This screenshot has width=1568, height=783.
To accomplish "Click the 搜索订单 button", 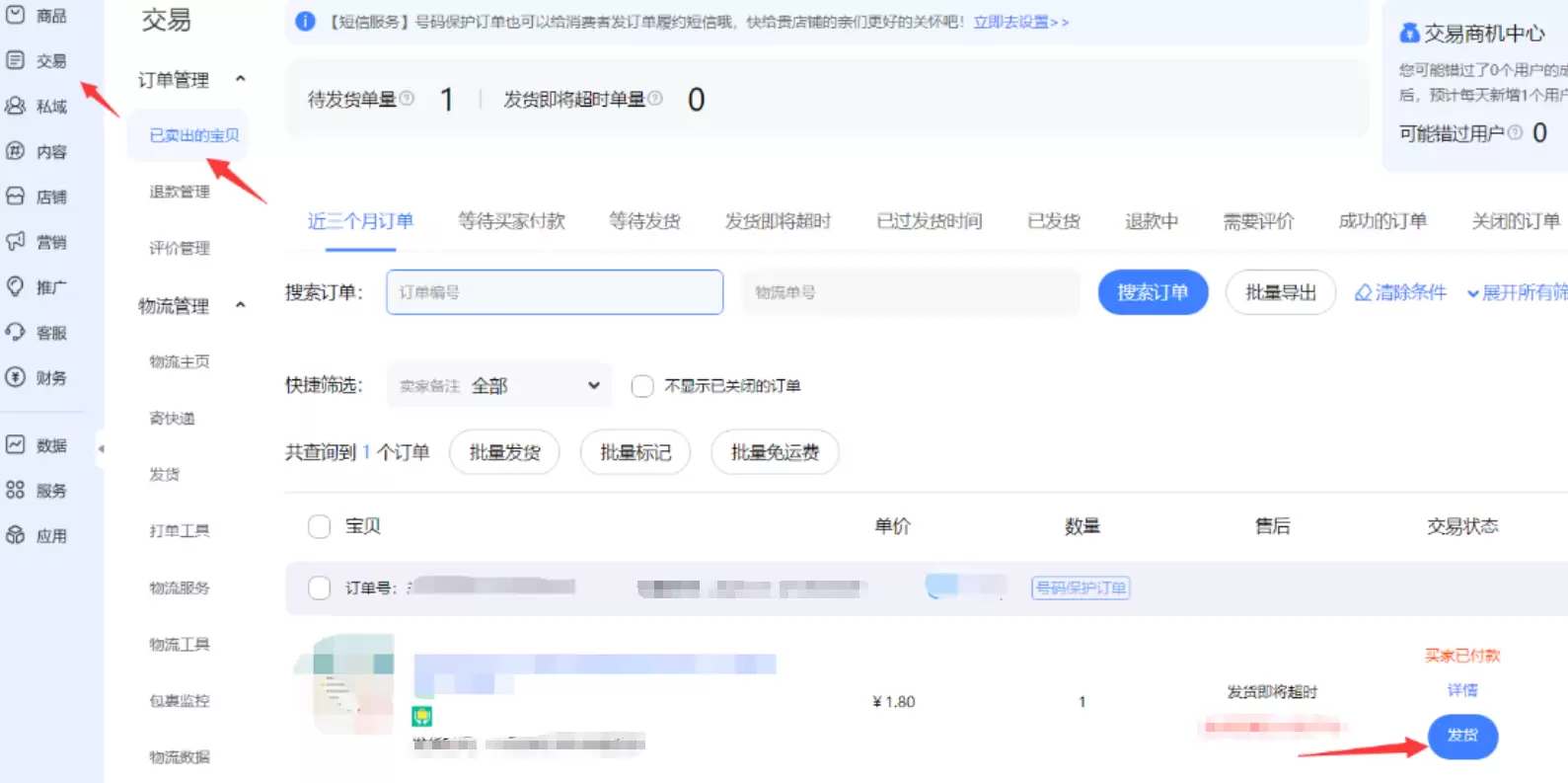I will 1153,292.
